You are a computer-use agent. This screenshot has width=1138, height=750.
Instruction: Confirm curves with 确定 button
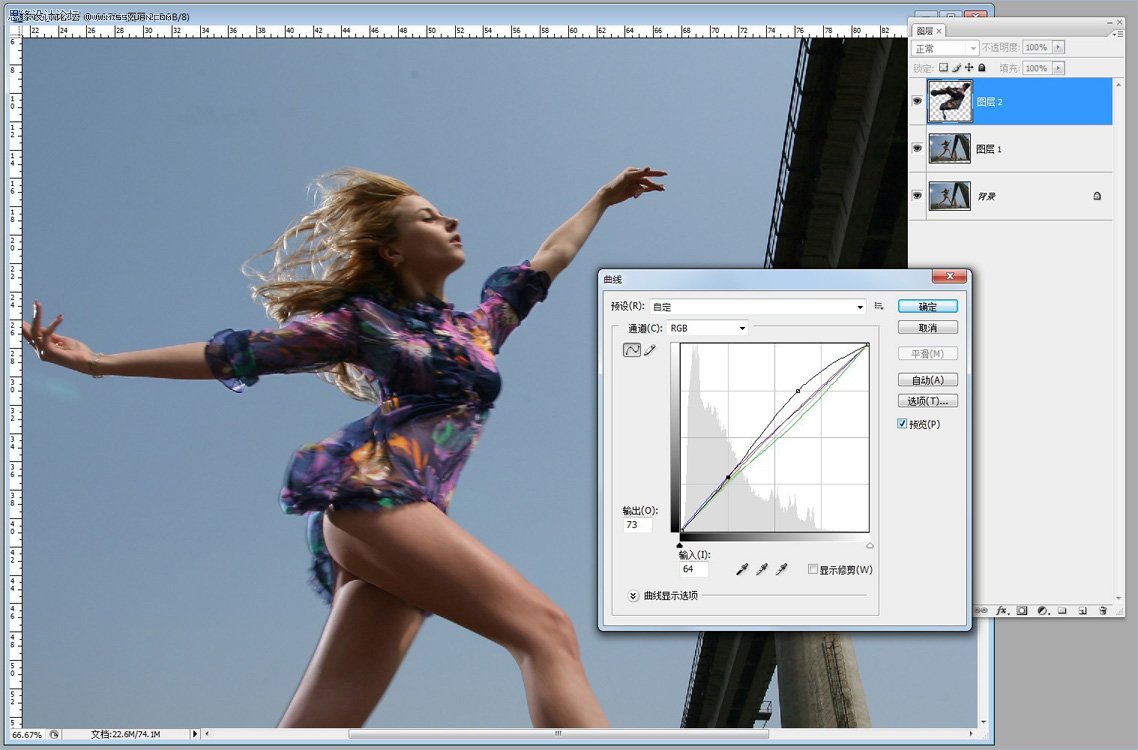(928, 306)
